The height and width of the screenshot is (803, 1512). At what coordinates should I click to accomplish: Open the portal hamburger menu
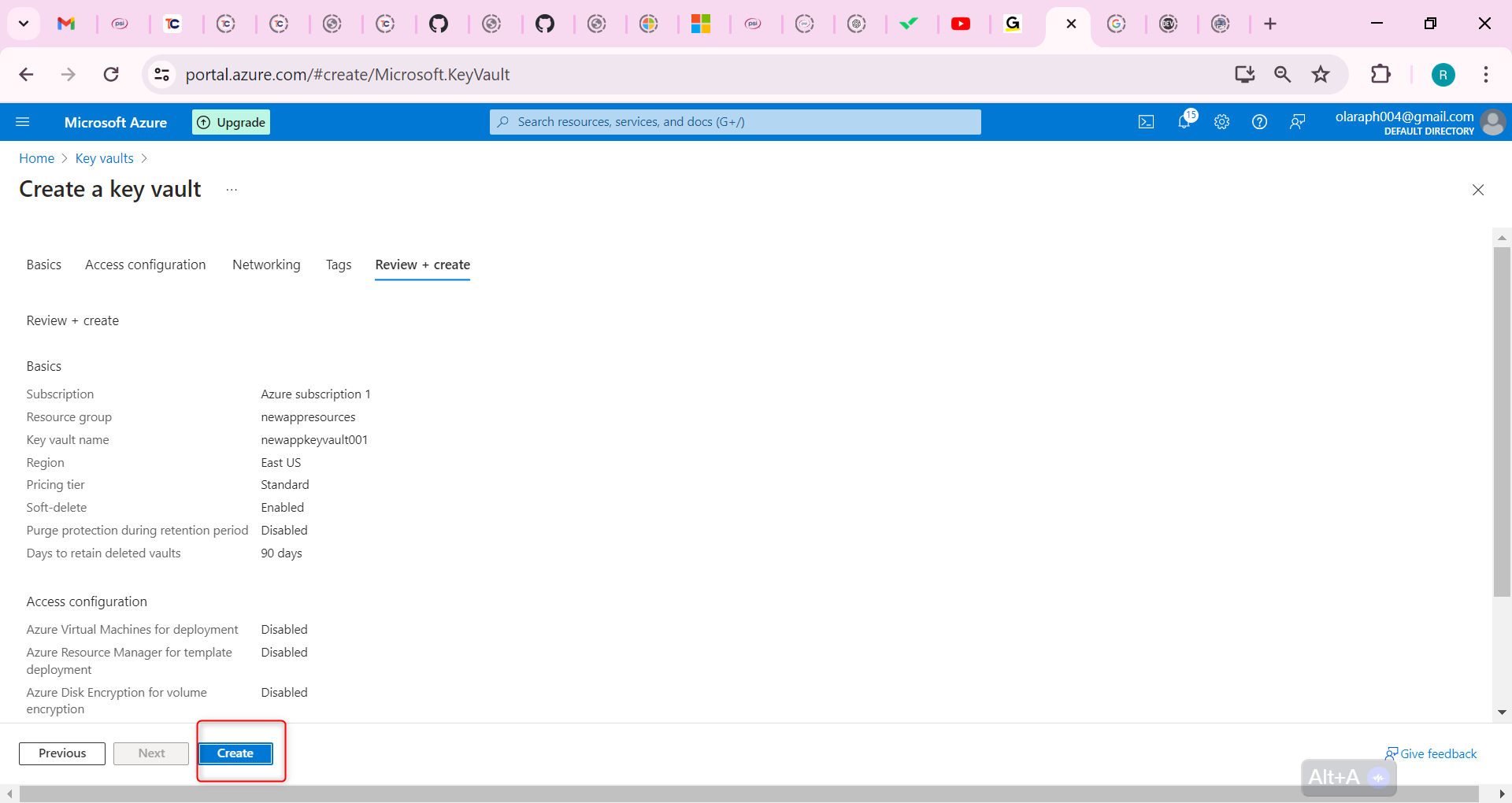tap(24, 121)
